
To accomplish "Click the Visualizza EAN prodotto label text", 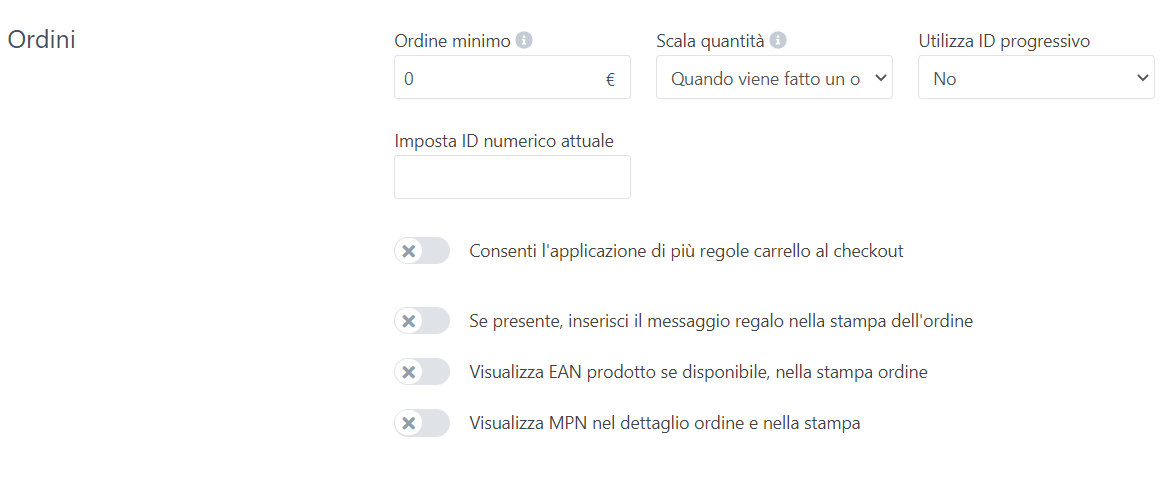I will 698,372.
